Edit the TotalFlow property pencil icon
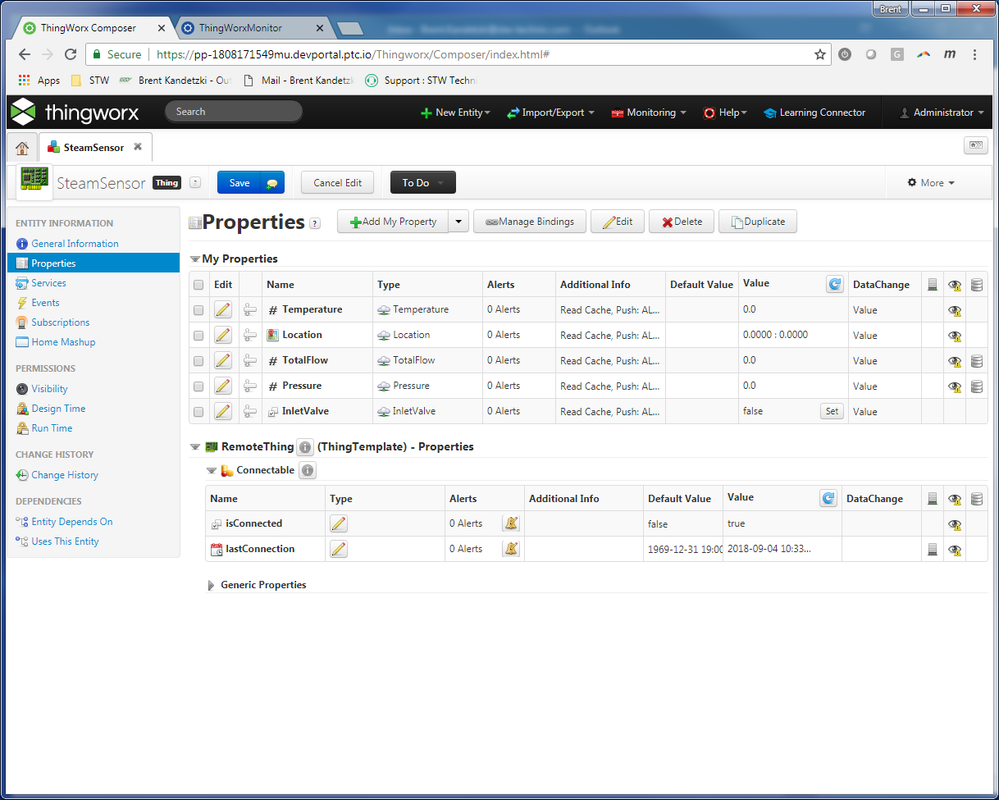The height and width of the screenshot is (800, 999). tap(222, 361)
